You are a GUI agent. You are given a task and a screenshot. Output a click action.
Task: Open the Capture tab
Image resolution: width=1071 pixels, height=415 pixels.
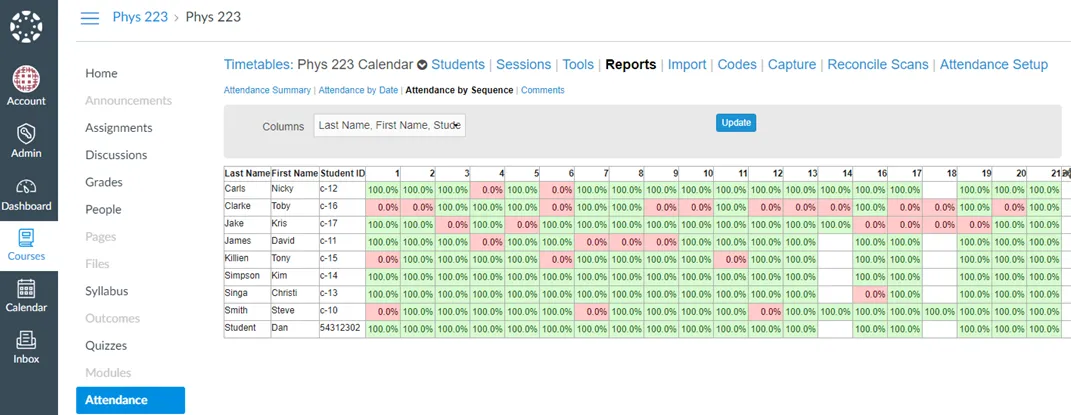(x=792, y=64)
